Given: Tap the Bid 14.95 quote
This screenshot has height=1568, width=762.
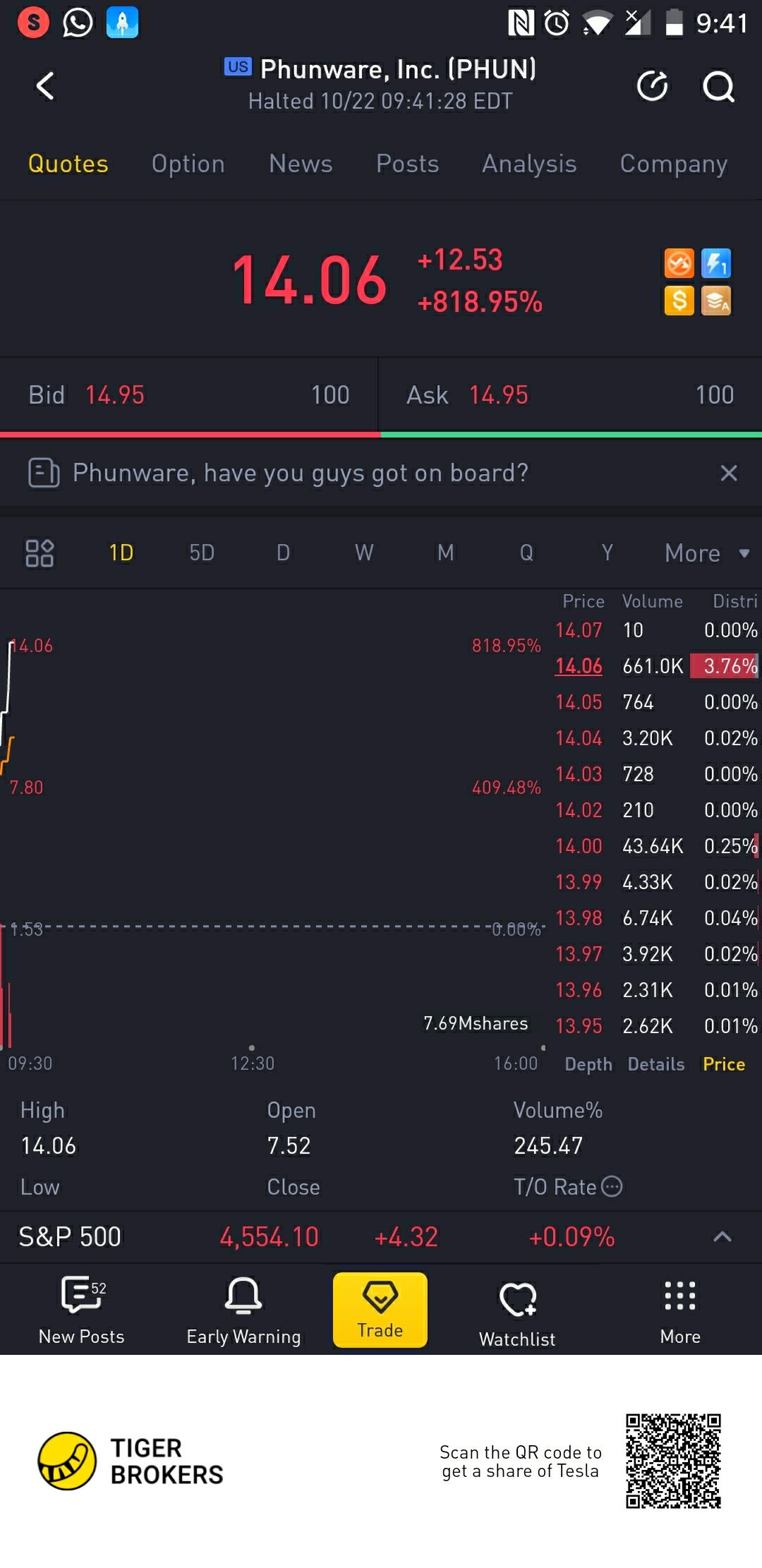Looking at the screenshot, I should click(x=189, y=395).
